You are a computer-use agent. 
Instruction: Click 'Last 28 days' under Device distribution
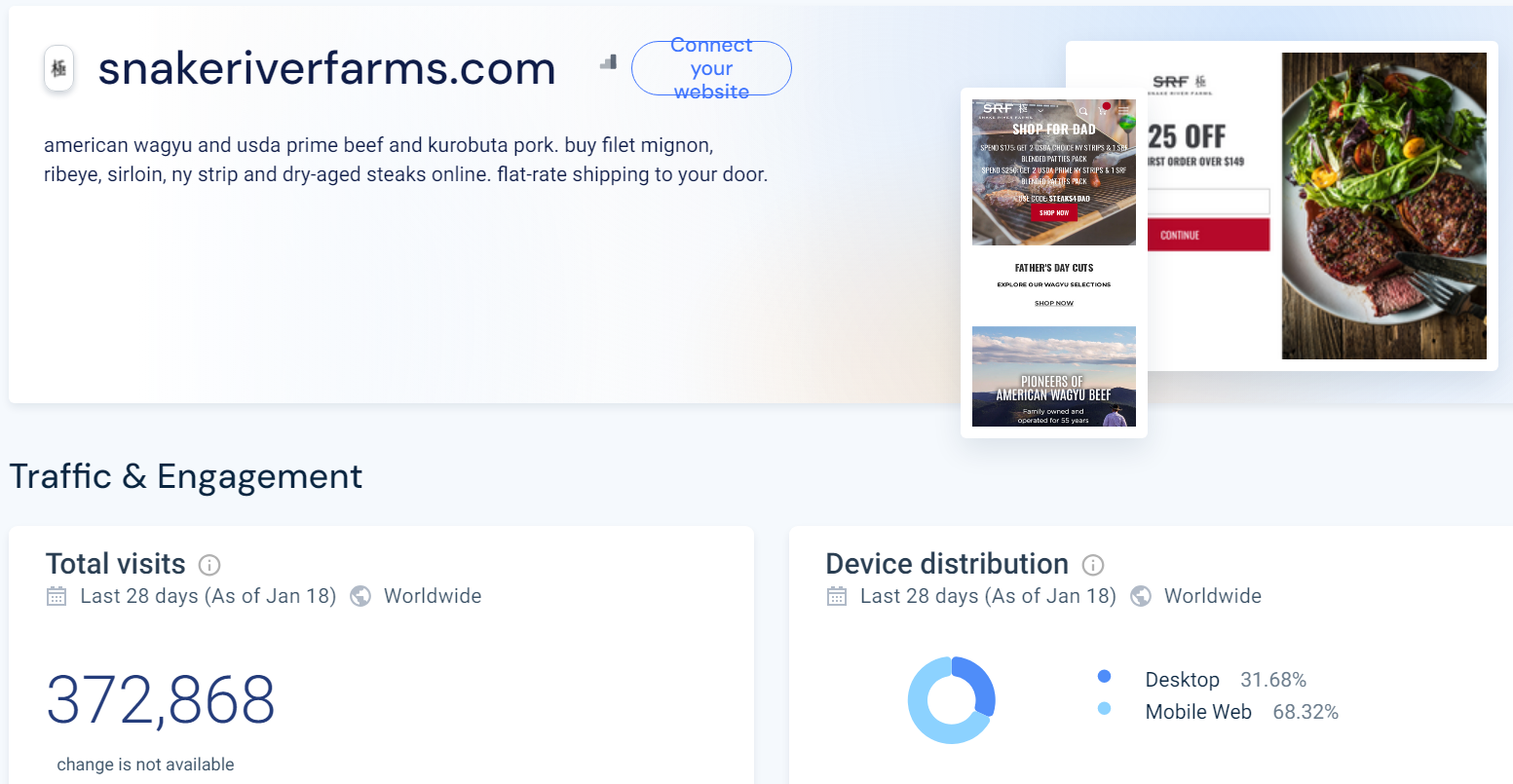coord(989,596)
